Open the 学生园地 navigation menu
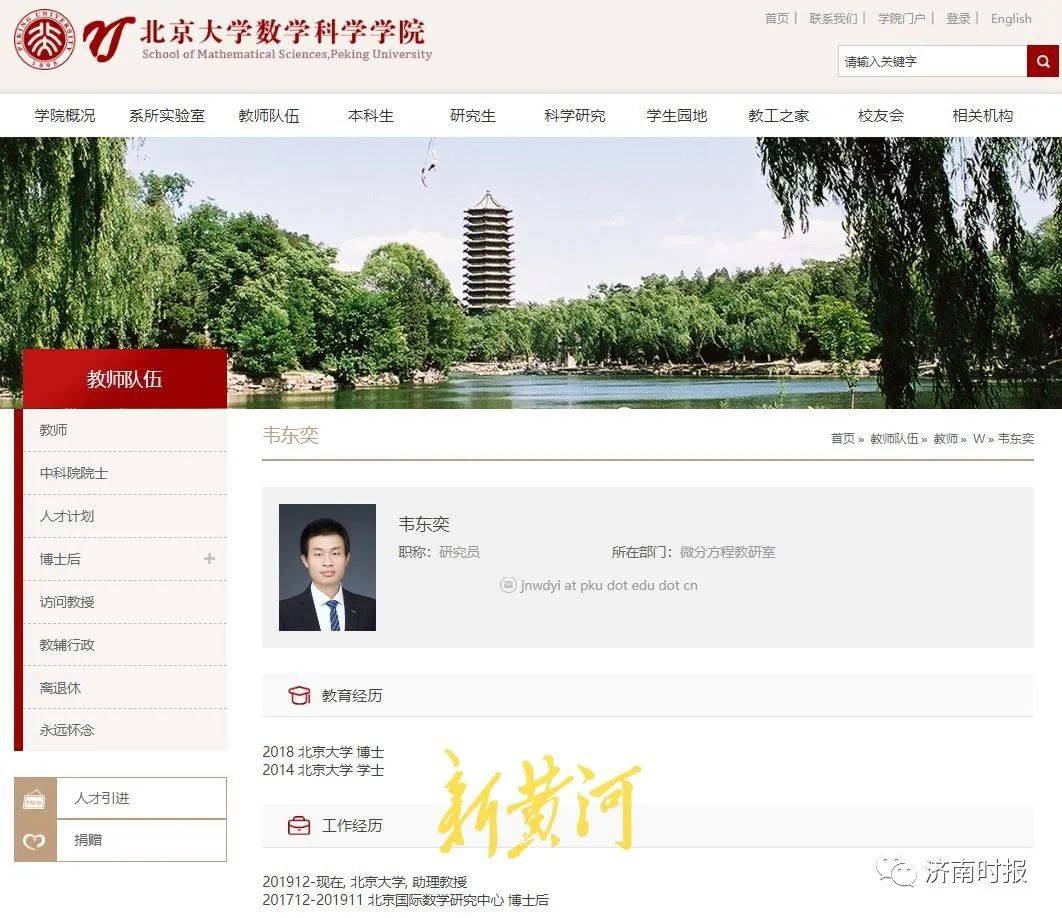Image resolution: width=1062 pixels, height=918 pixels. (677, 116)
